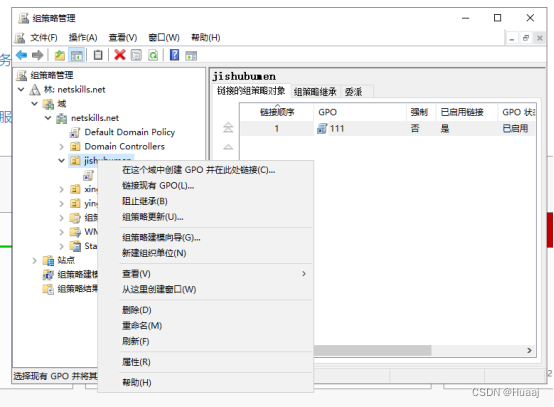Click the double up arrow move-to-top icon
This screenshot has width=554, height=407.
point(228,127)
